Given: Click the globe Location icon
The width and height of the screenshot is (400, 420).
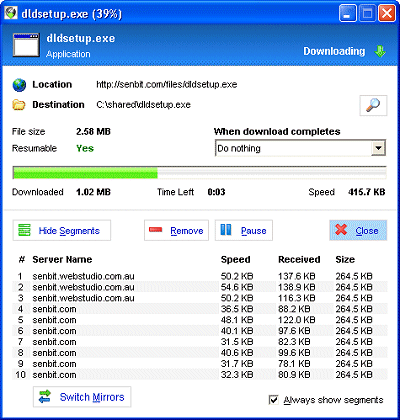Looking at the screenshot, I should click(x=19, y=85).
